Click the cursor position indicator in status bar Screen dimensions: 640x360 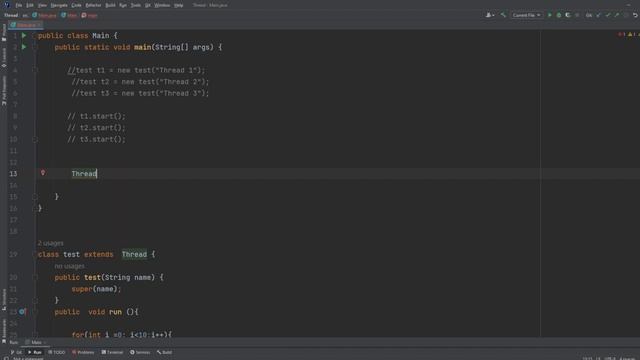(x=588, y=358)
